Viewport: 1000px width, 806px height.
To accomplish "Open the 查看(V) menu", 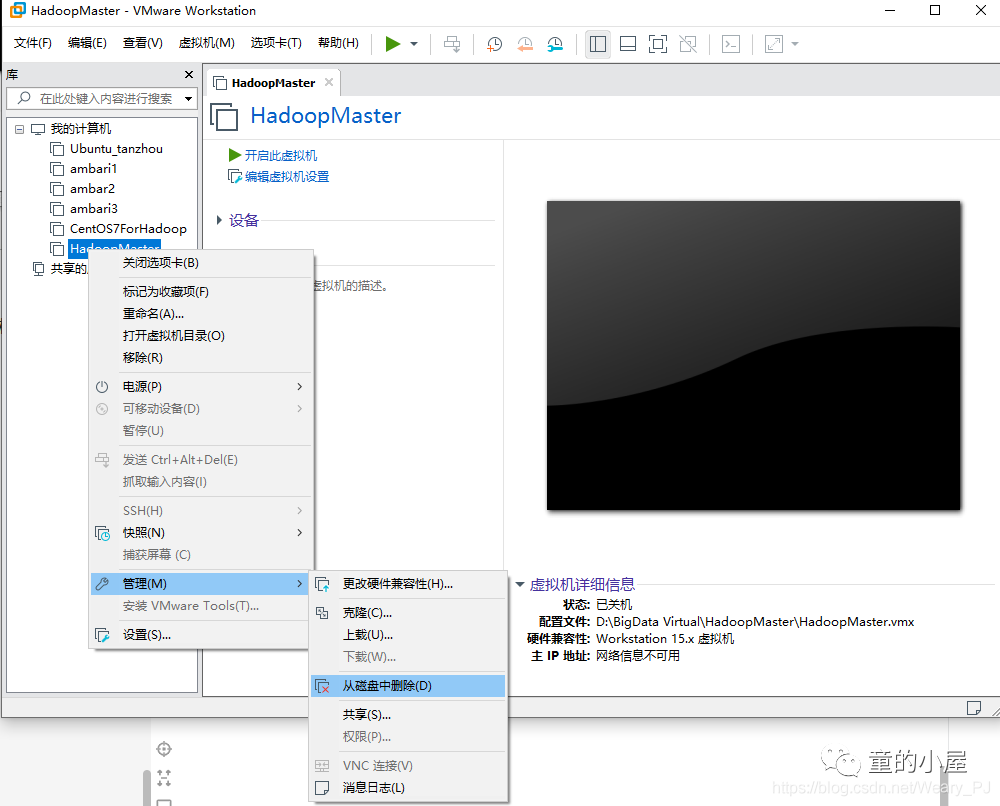I will pyautogui.click(x=142, y=43).
